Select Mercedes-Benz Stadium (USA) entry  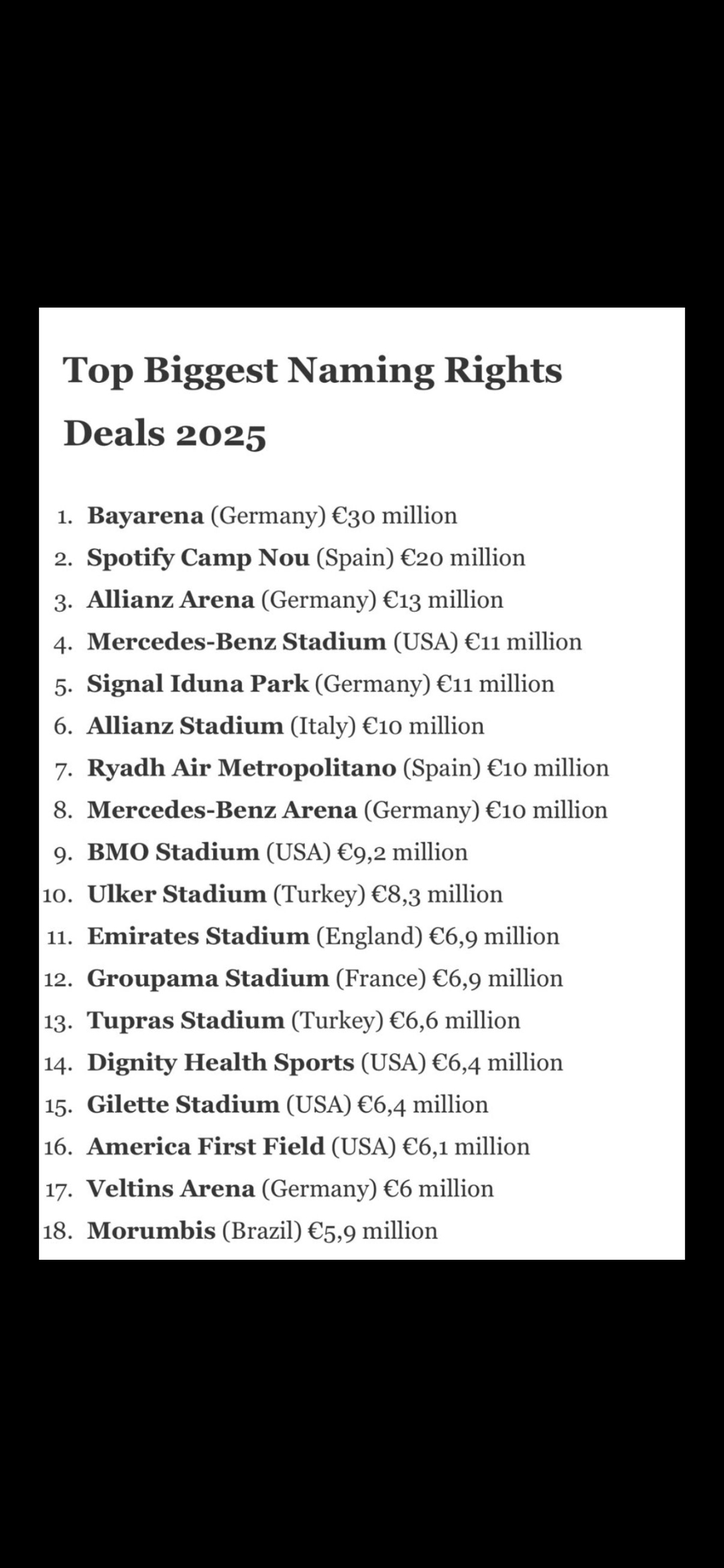237,642
